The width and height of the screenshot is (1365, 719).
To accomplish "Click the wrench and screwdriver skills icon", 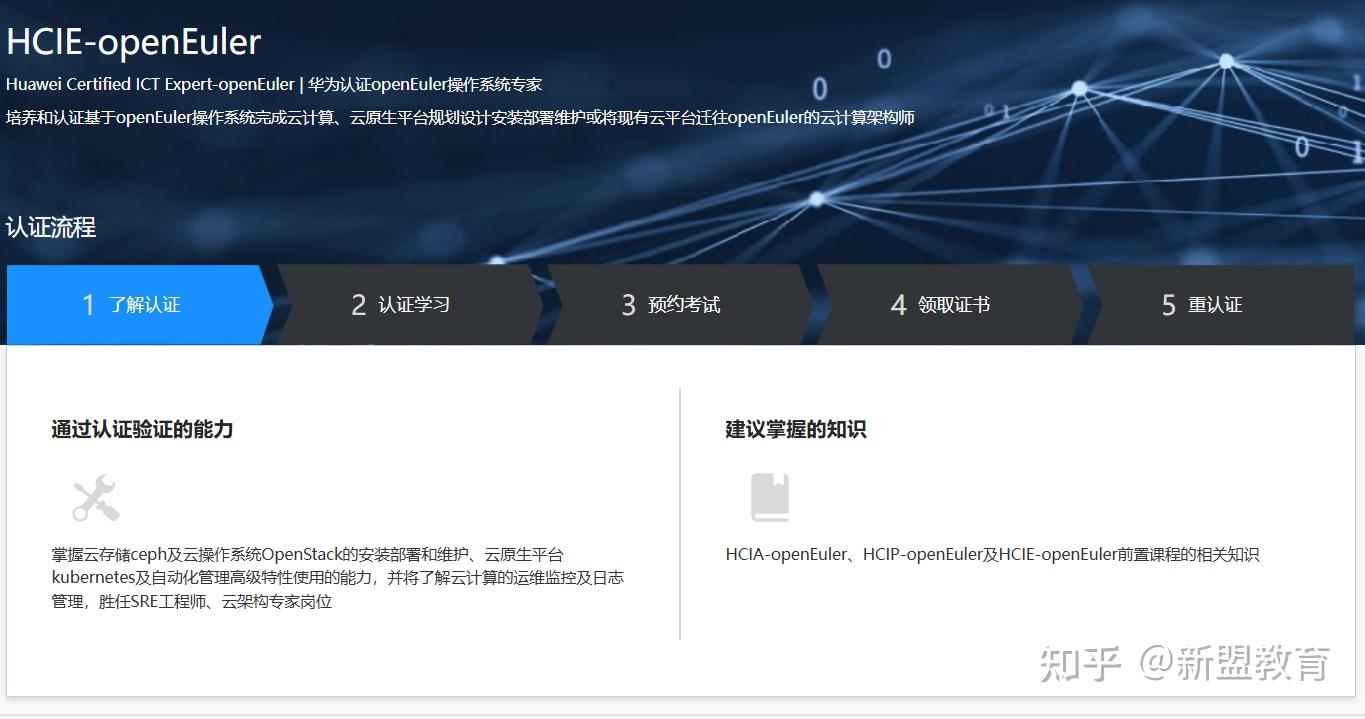I will (x=95, y=497).
